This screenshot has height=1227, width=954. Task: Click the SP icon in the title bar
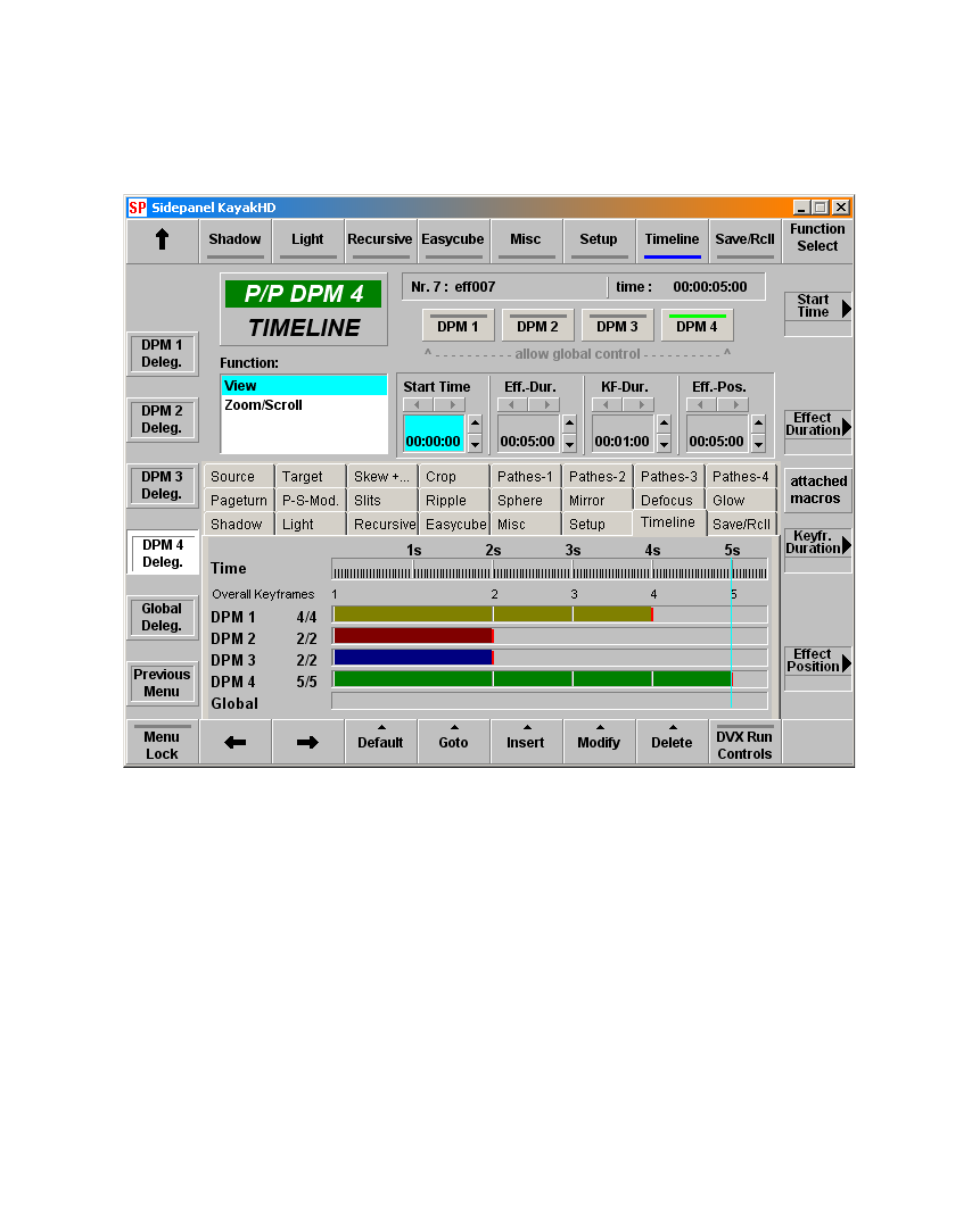click(x=137, y=208)
